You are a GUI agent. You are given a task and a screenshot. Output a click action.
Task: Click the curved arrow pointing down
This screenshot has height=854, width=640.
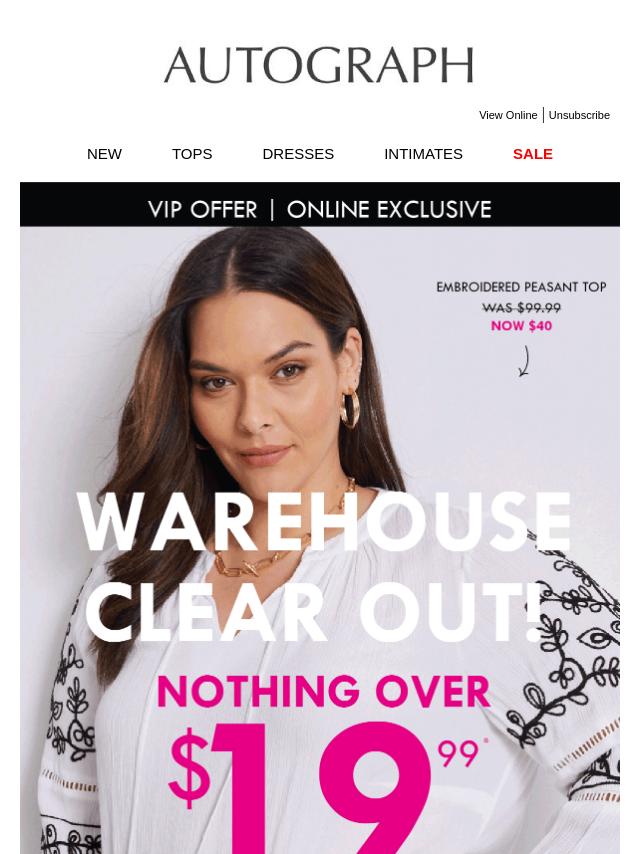coord(525,361)
